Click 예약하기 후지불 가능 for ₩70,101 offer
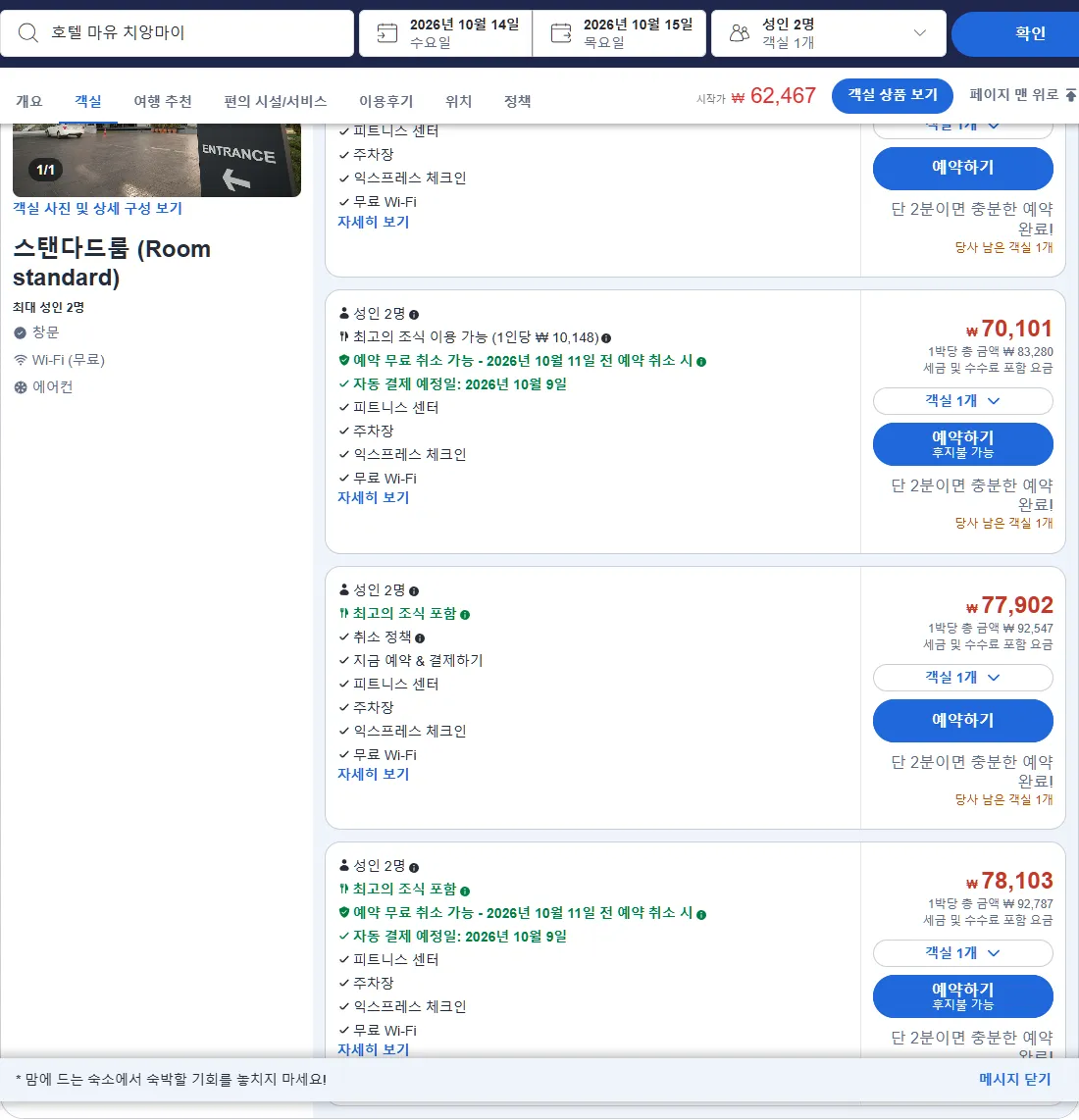 (962, 443)
